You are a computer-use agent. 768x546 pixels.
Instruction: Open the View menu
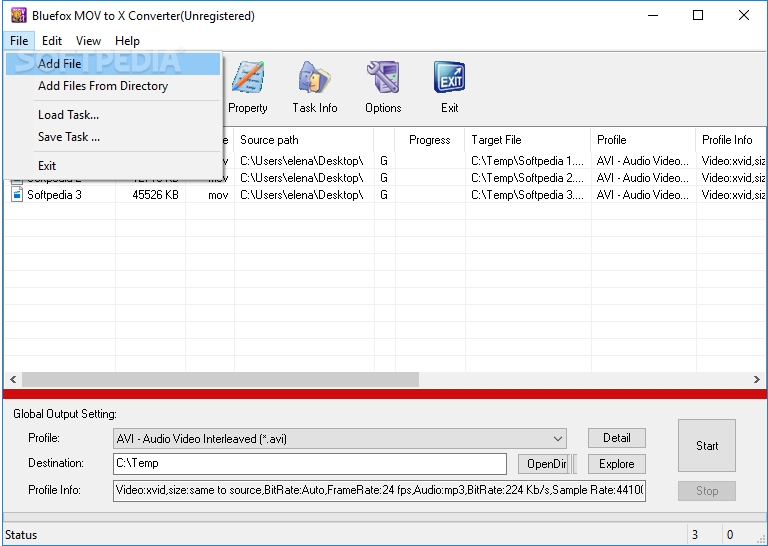coord(88,41)
